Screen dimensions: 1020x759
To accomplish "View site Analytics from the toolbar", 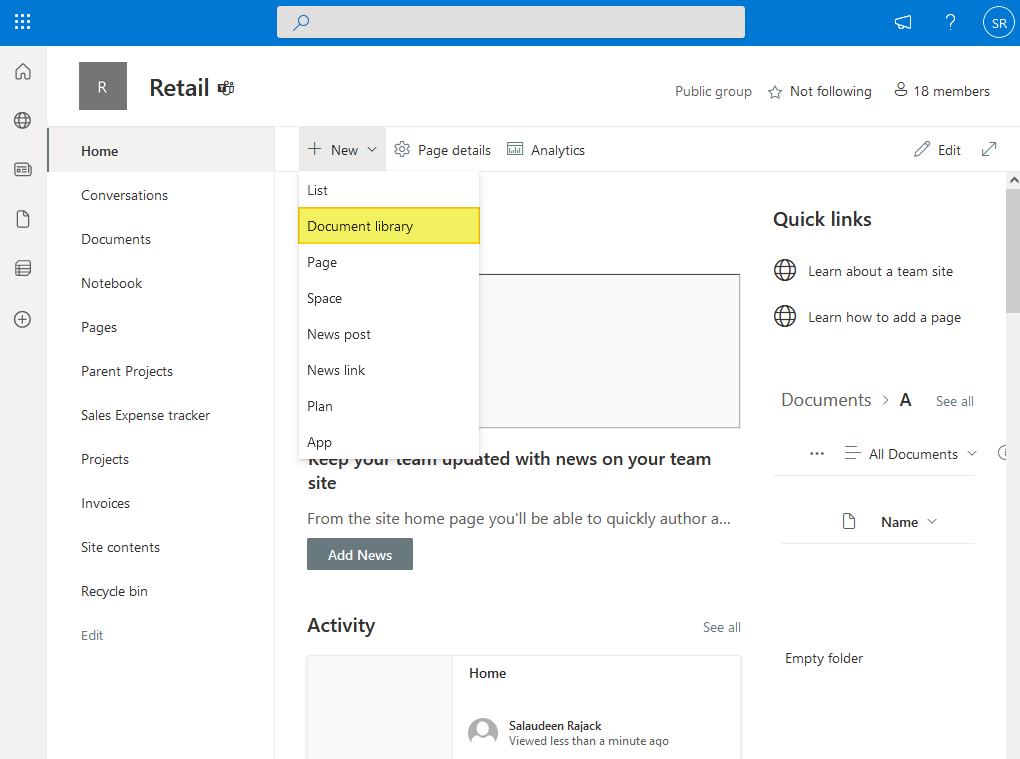I will tap(546, 149).
